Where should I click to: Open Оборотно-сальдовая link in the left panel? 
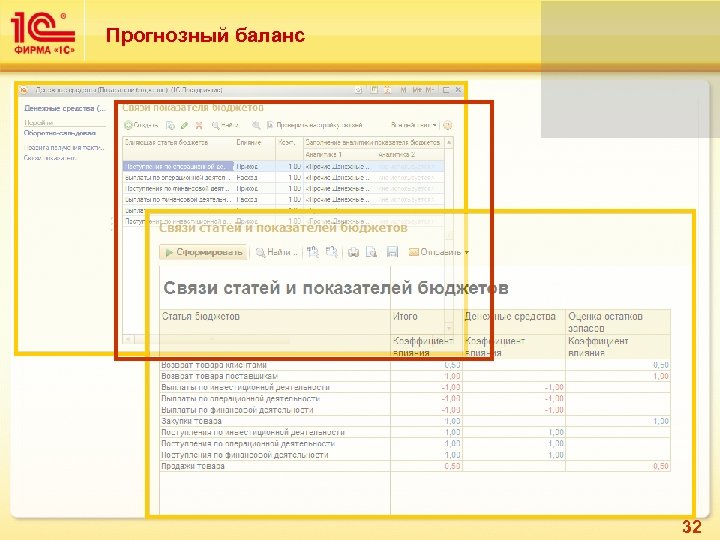60,133
